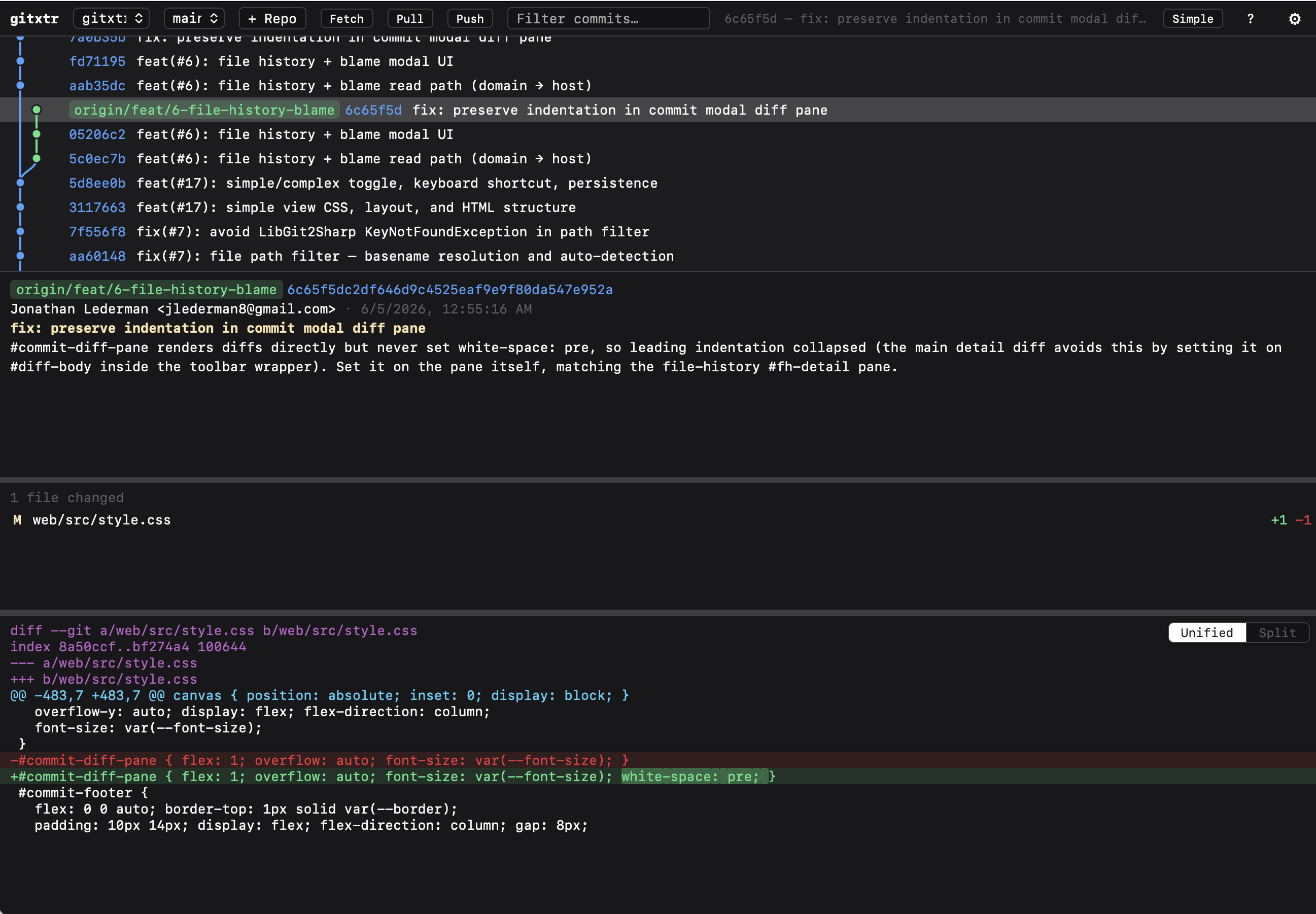1316x914 pixels.
Task: Select commit 3117663 simple view CSS row
Action: (658, 207)
